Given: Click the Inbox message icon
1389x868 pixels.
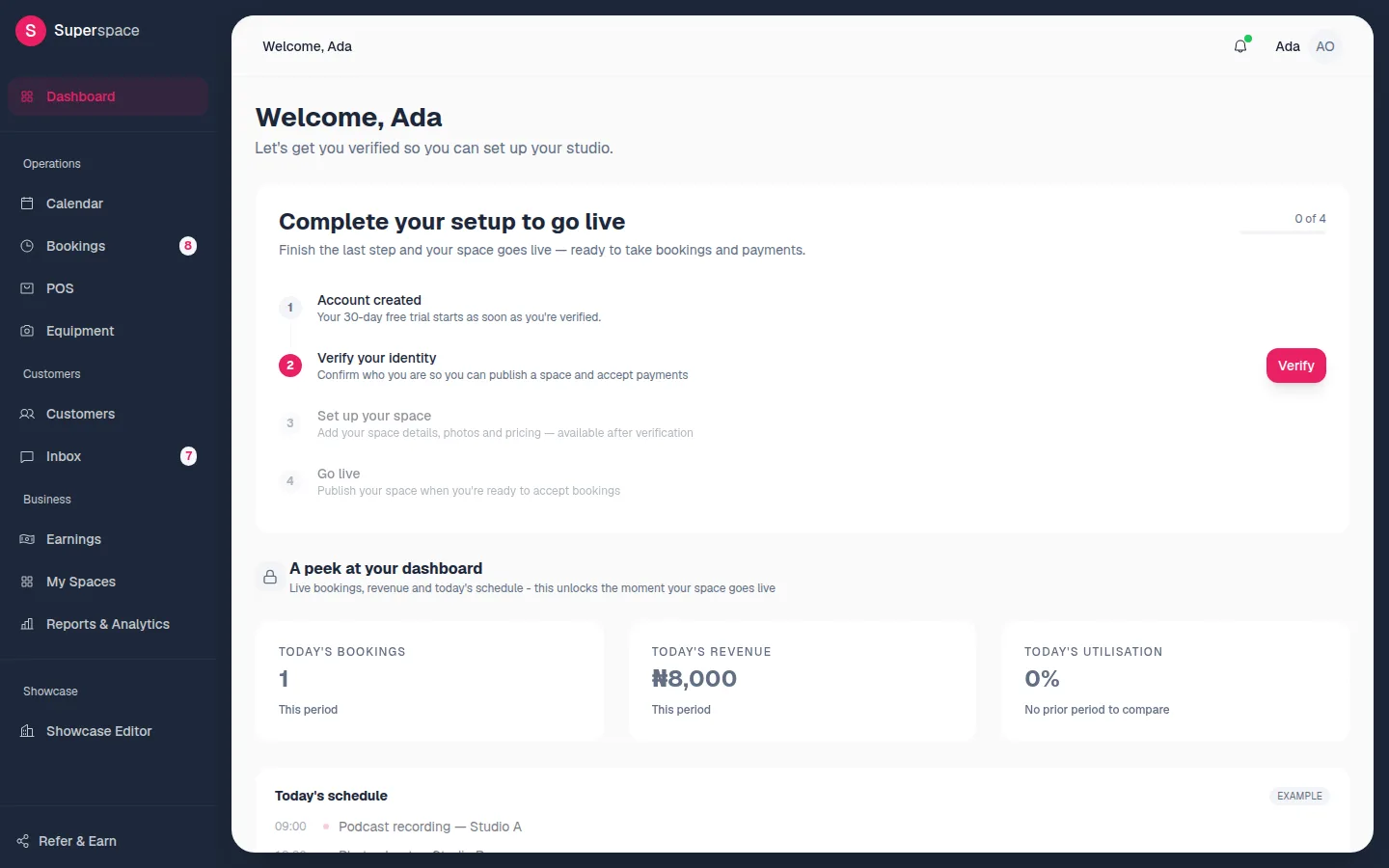Looking at the screenshot, I should [x=27, y=456].
